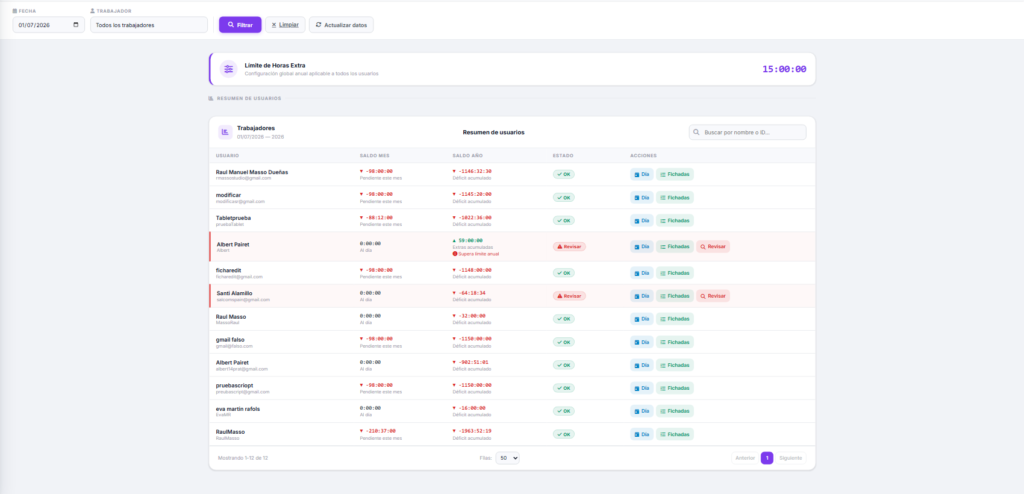Select yearly balance -1146:32:30
The width and height of the screenshot is (1024, 494).
tap(472, 171)
